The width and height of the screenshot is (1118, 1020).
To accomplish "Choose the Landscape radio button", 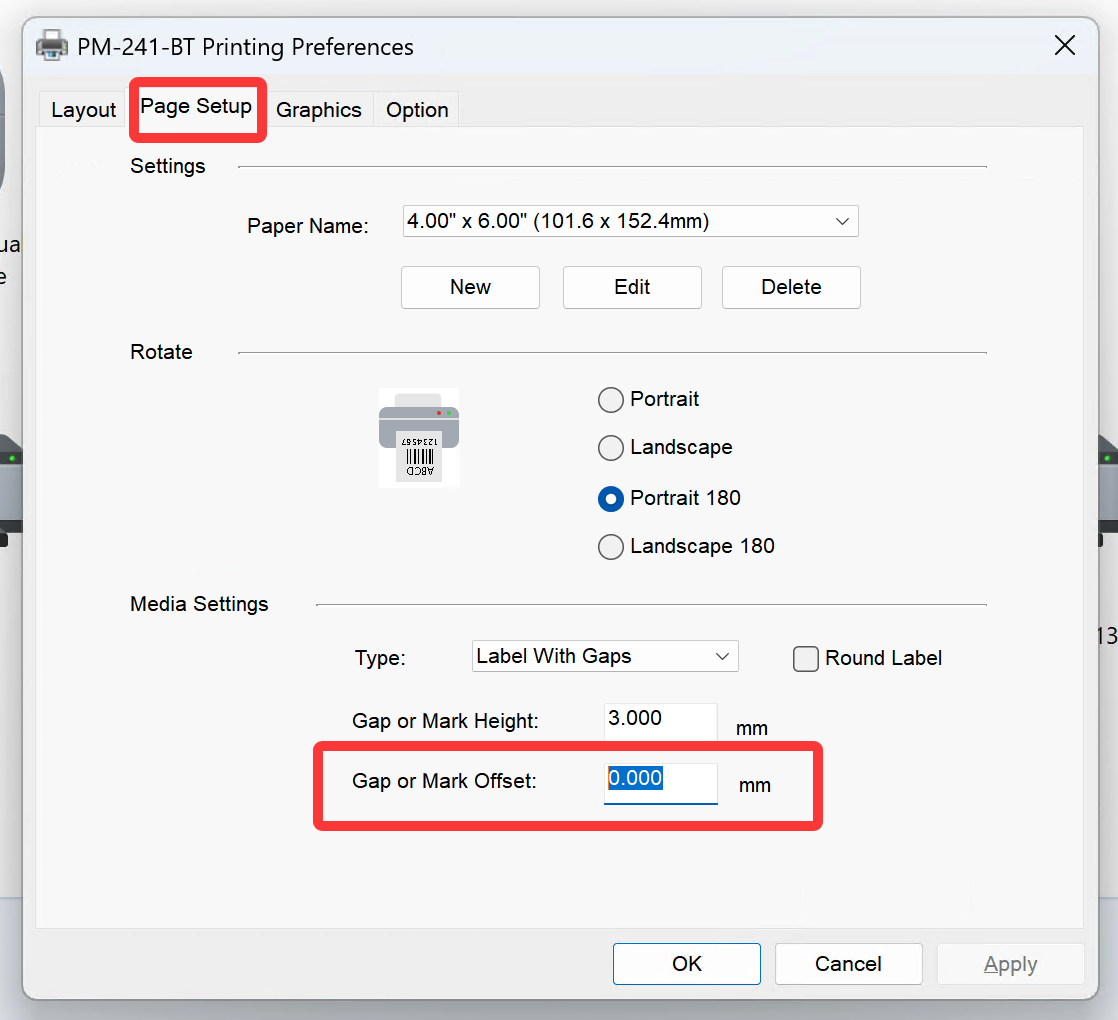I will coord(611,448).
